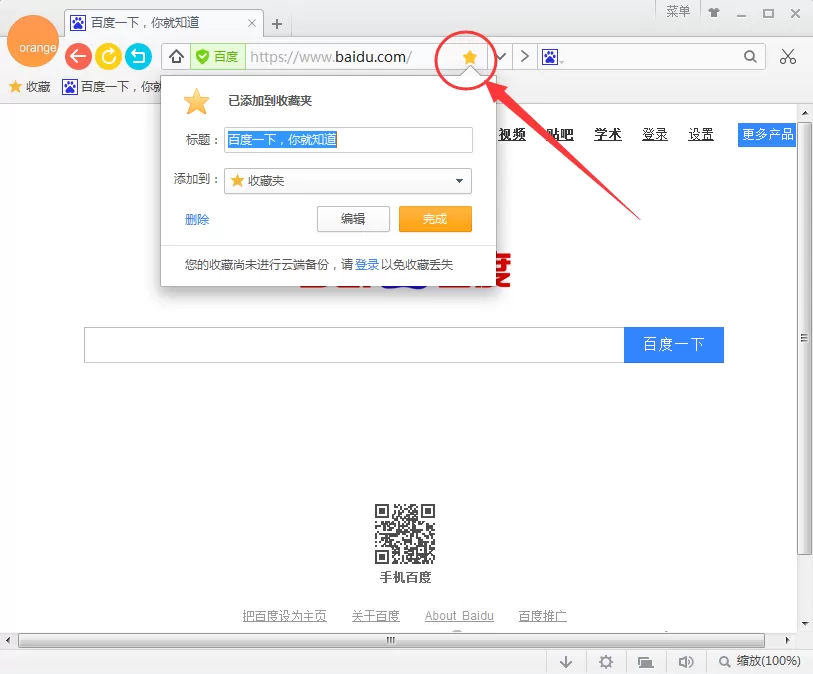Open the downloads arrow in status bar

click(x=566, y=662)
